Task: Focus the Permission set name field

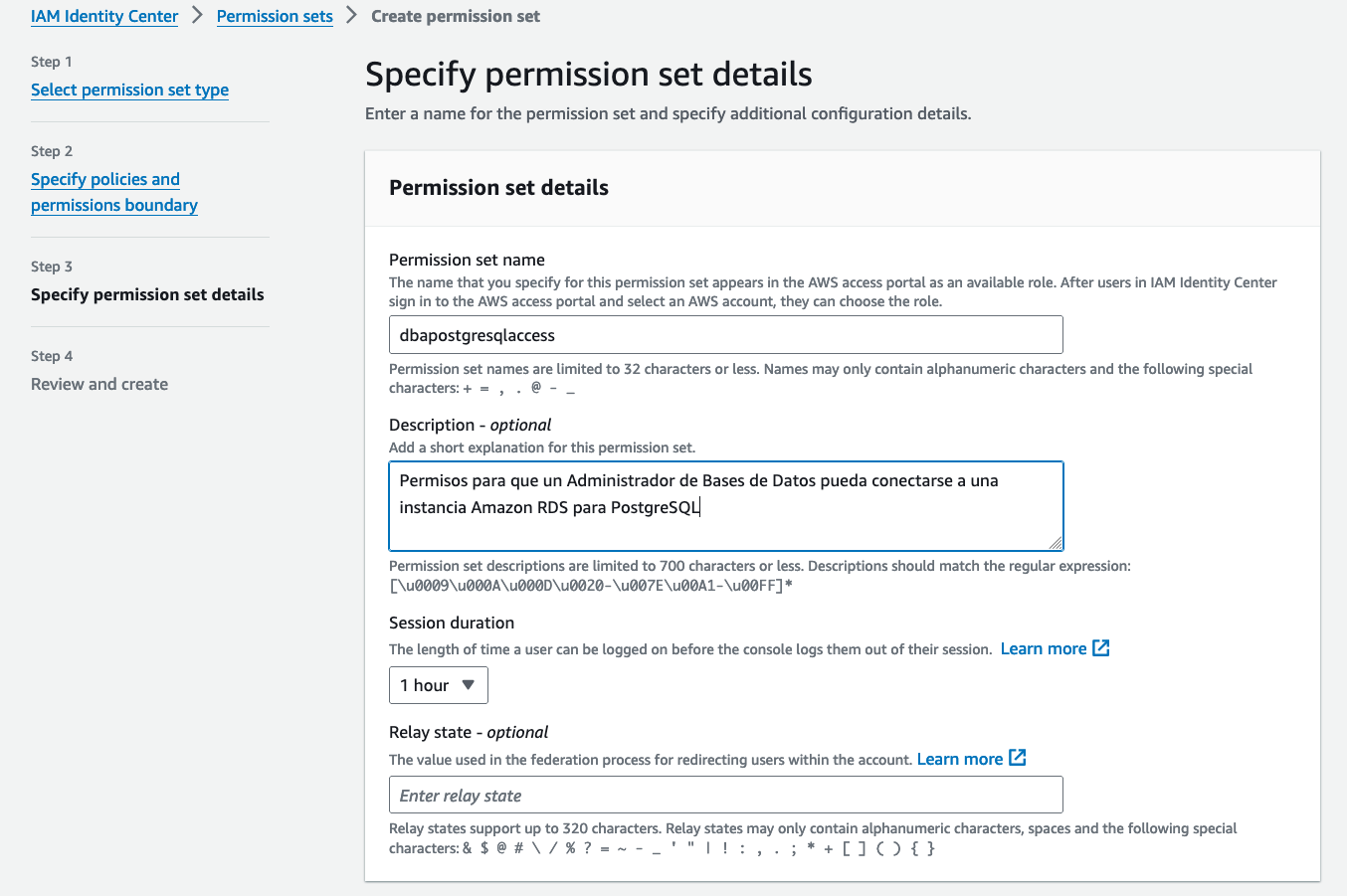Action: pyautogui.click(x=725, y=335)
